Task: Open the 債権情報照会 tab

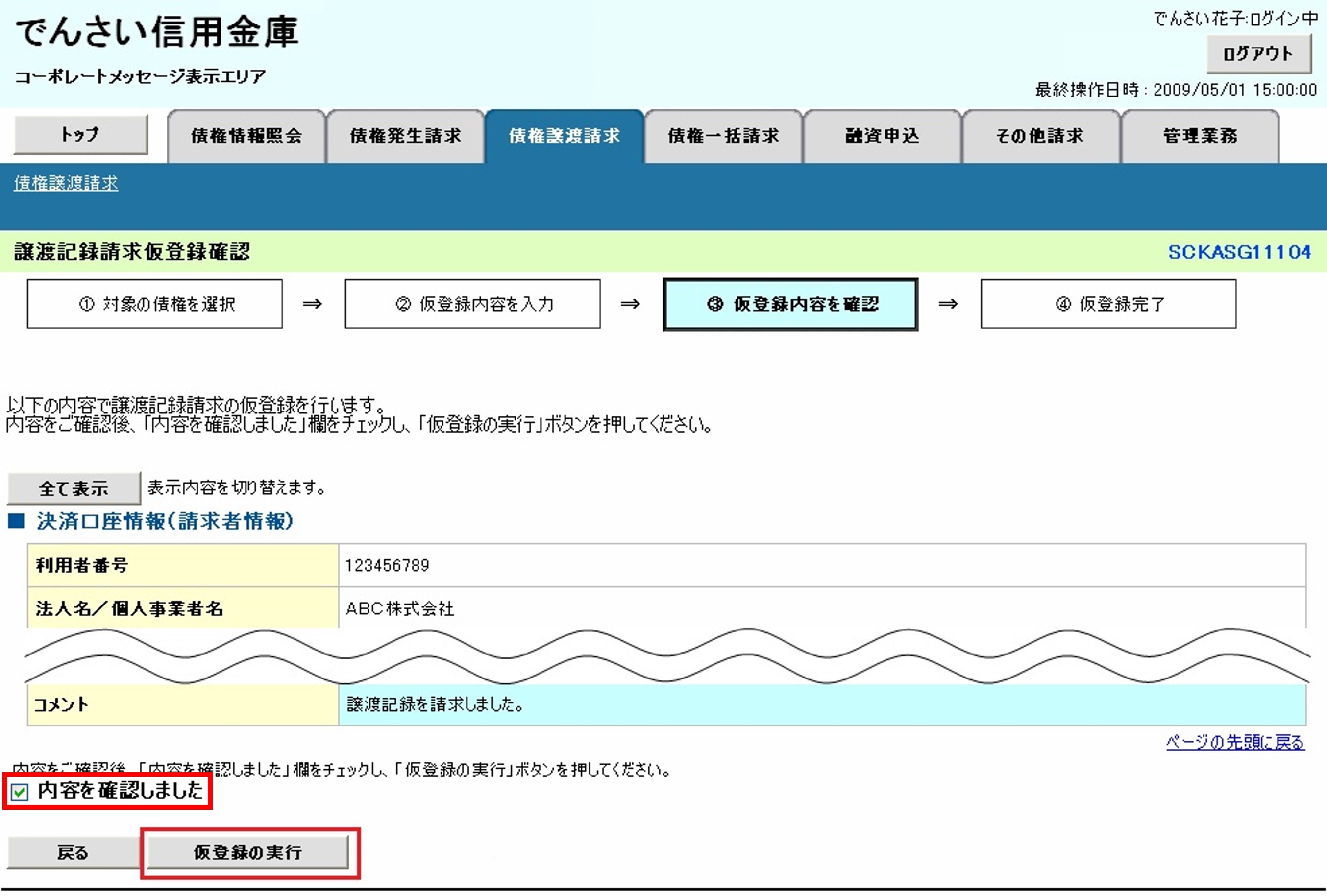Action: [x=246, y=136]
